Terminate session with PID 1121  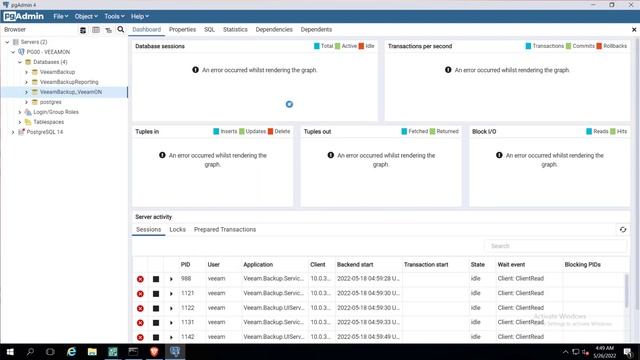[140, 294]
